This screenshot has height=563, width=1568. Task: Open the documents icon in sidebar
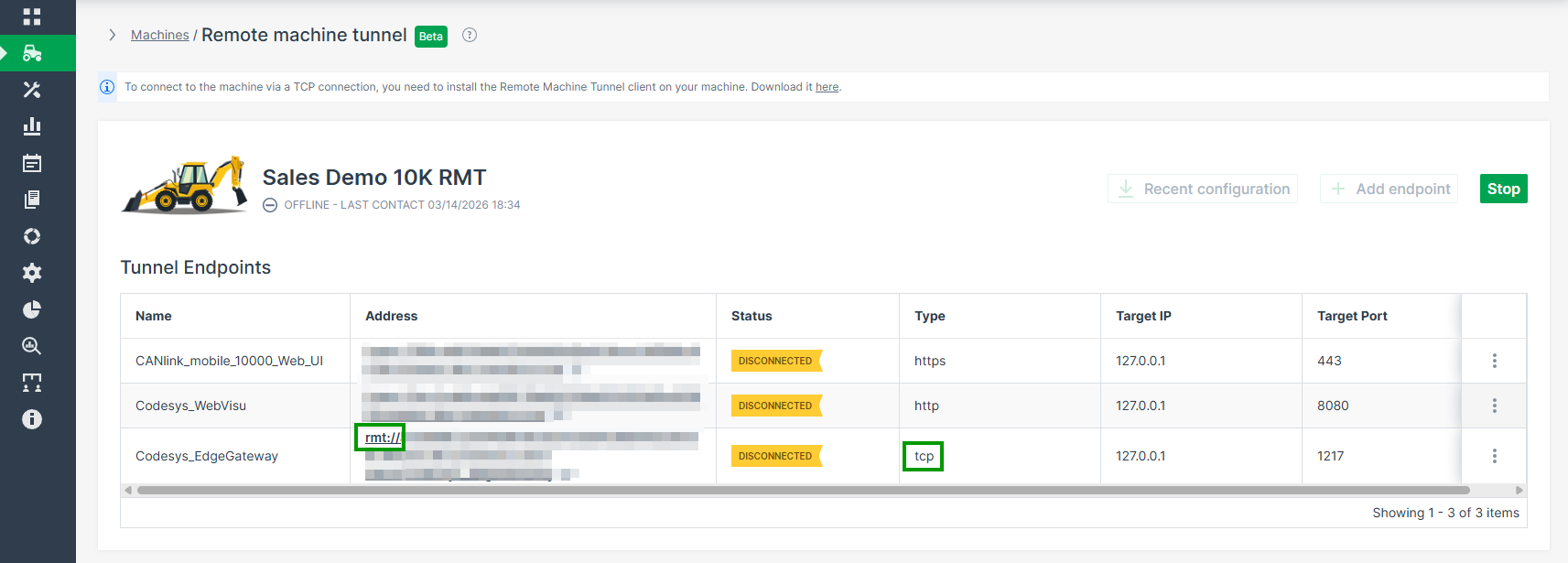[x=32, y=200]
